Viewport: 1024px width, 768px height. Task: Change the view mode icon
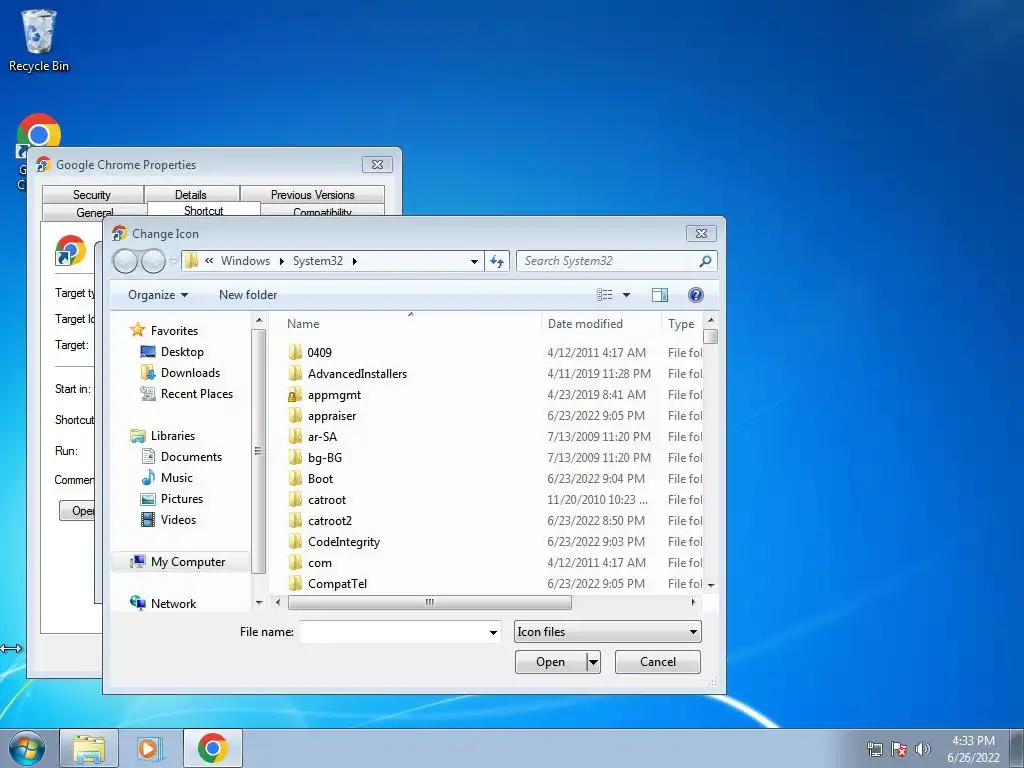(605, 295)
